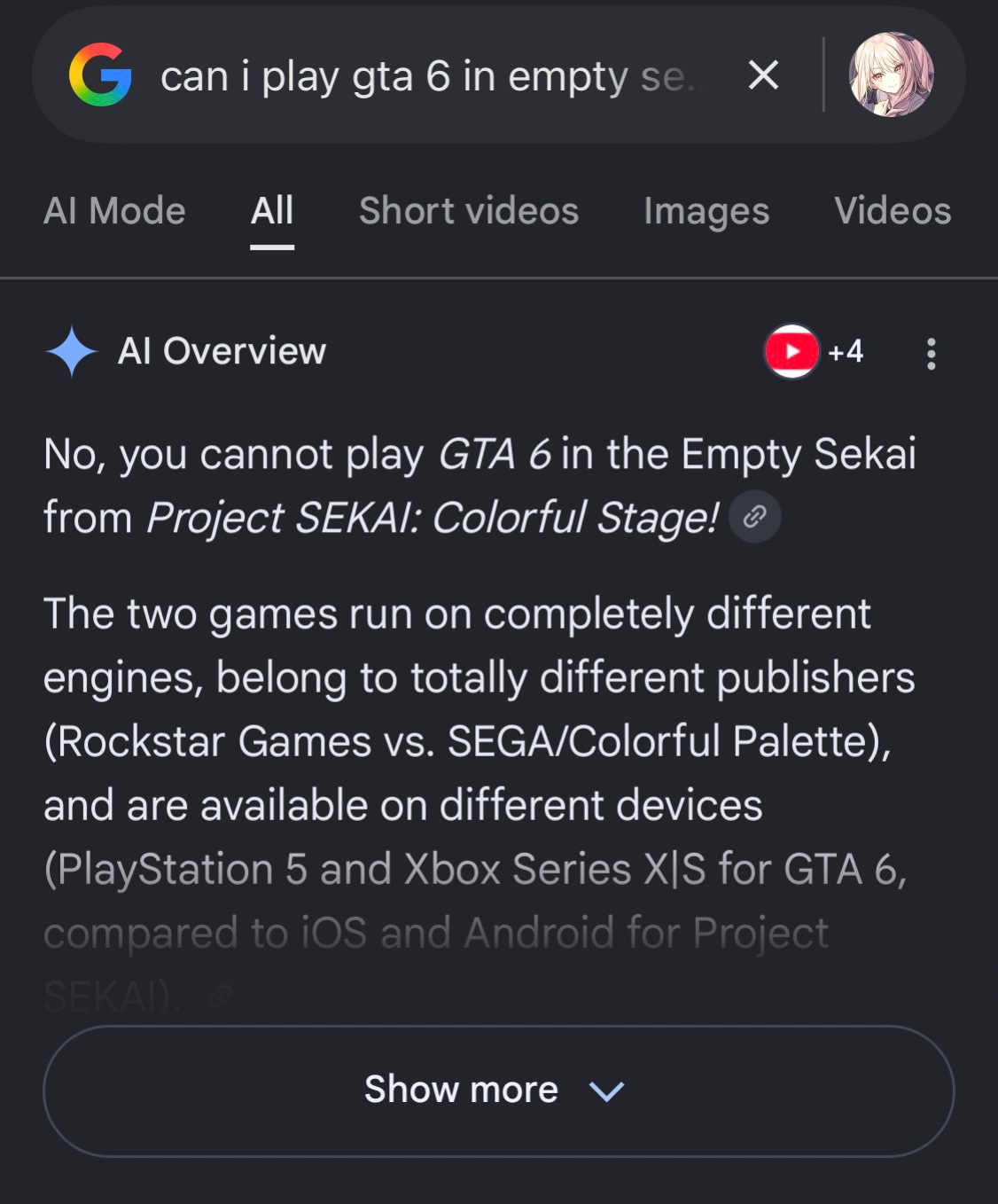The image size is (998, 1204).
Task: Clear the search query with the X
Action: pos(763,75)
